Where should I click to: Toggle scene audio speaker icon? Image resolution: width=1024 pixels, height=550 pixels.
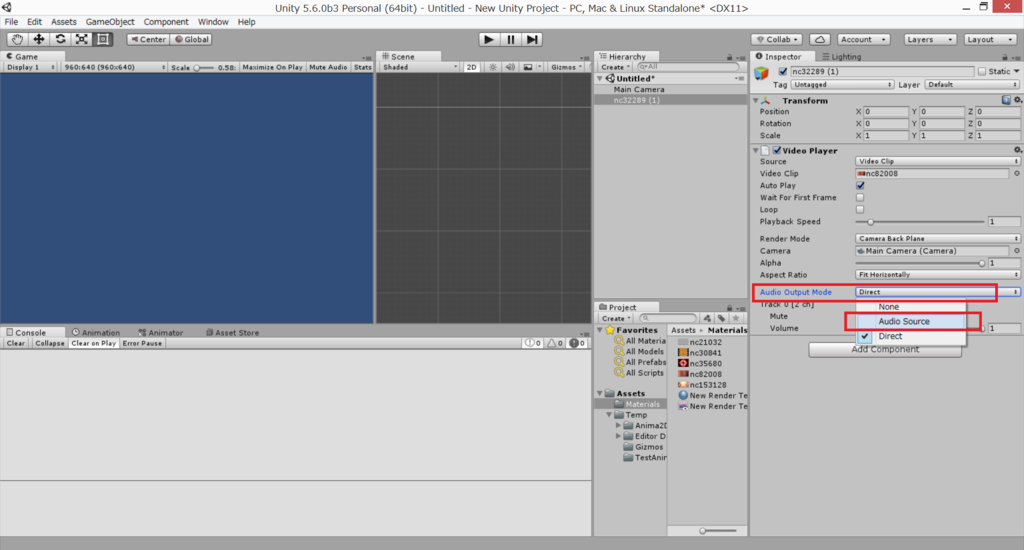pos(510,67)
